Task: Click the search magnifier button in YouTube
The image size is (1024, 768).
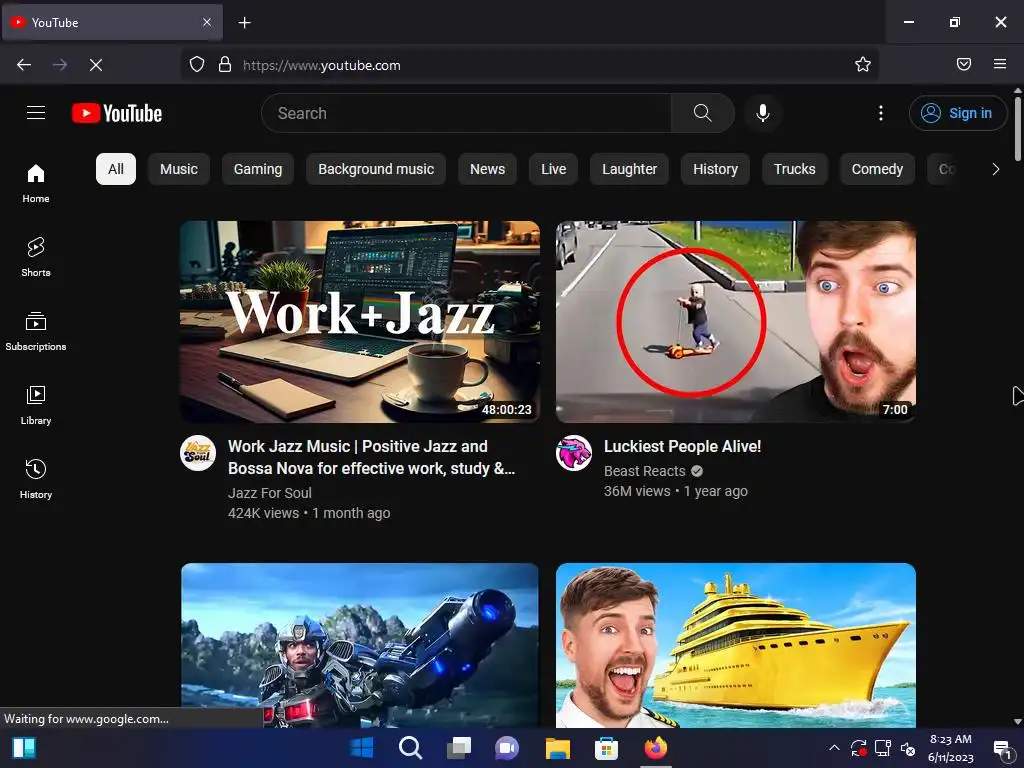Action: pyautogui.click(x=703, y=113)
